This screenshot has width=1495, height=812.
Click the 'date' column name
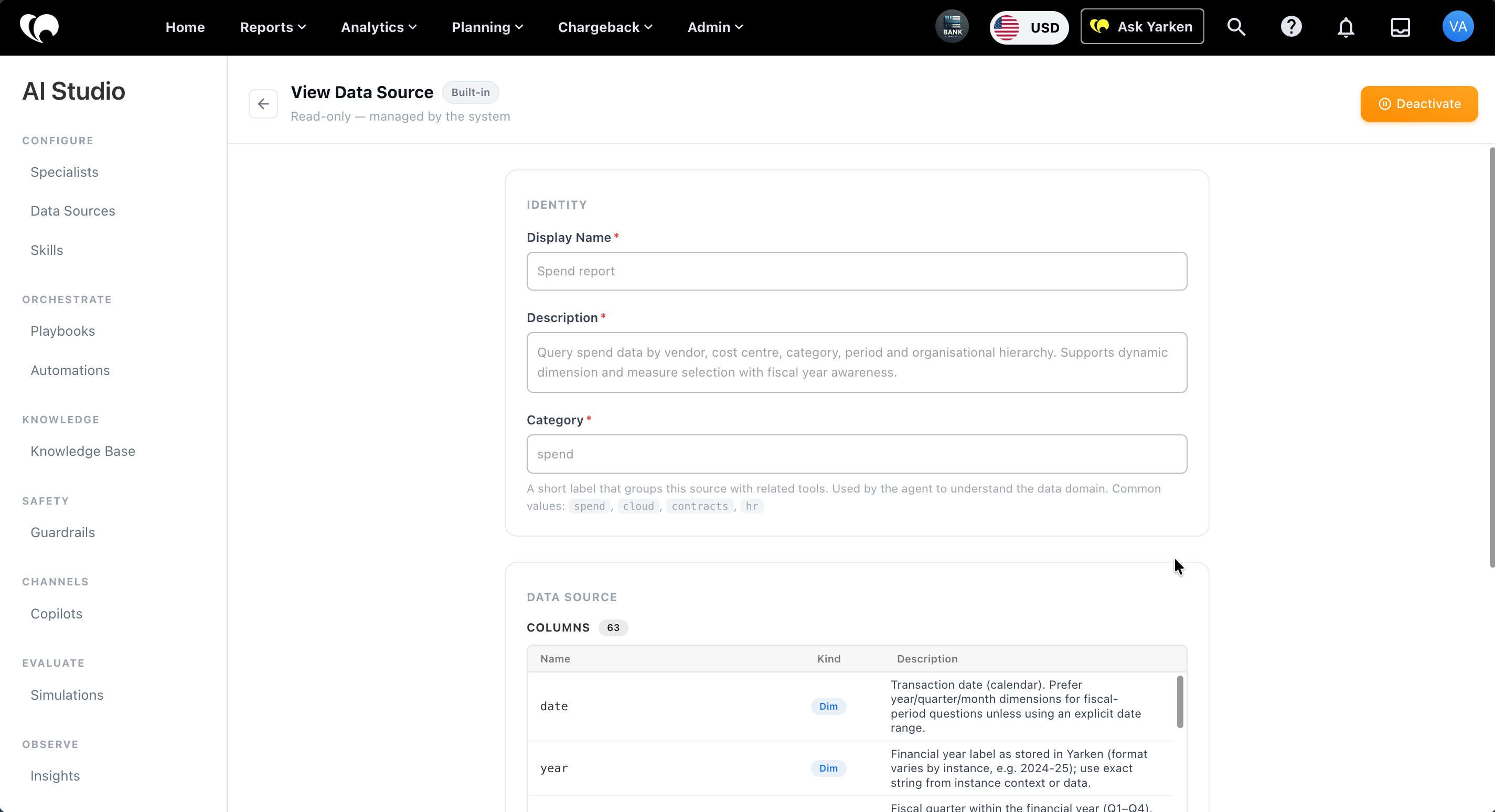click(x=554, y=707)
